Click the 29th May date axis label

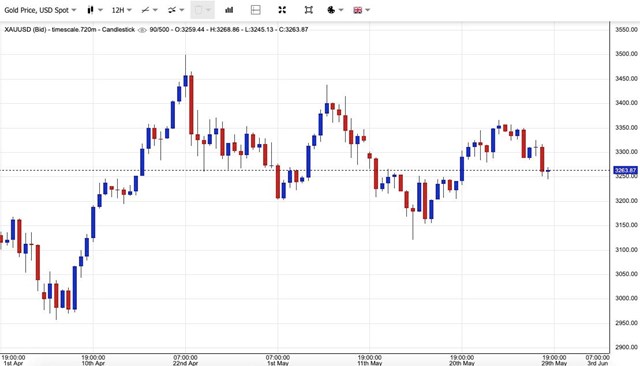click(554, 363)
